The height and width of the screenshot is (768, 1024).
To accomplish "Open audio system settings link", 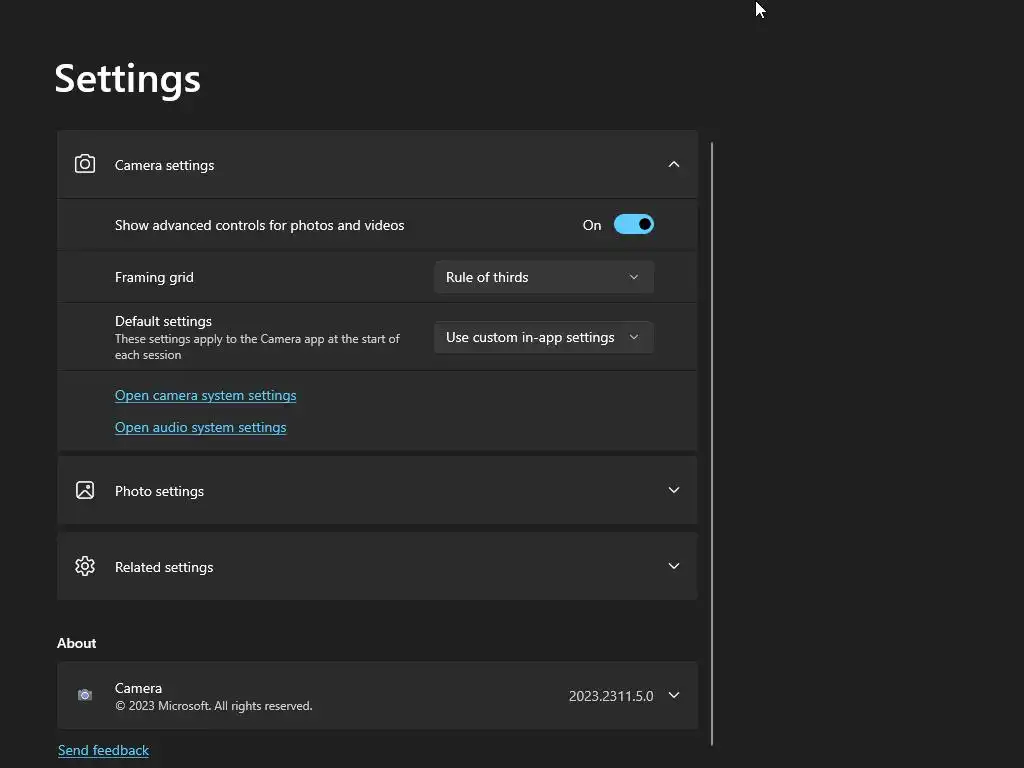I will pos(200,427).
